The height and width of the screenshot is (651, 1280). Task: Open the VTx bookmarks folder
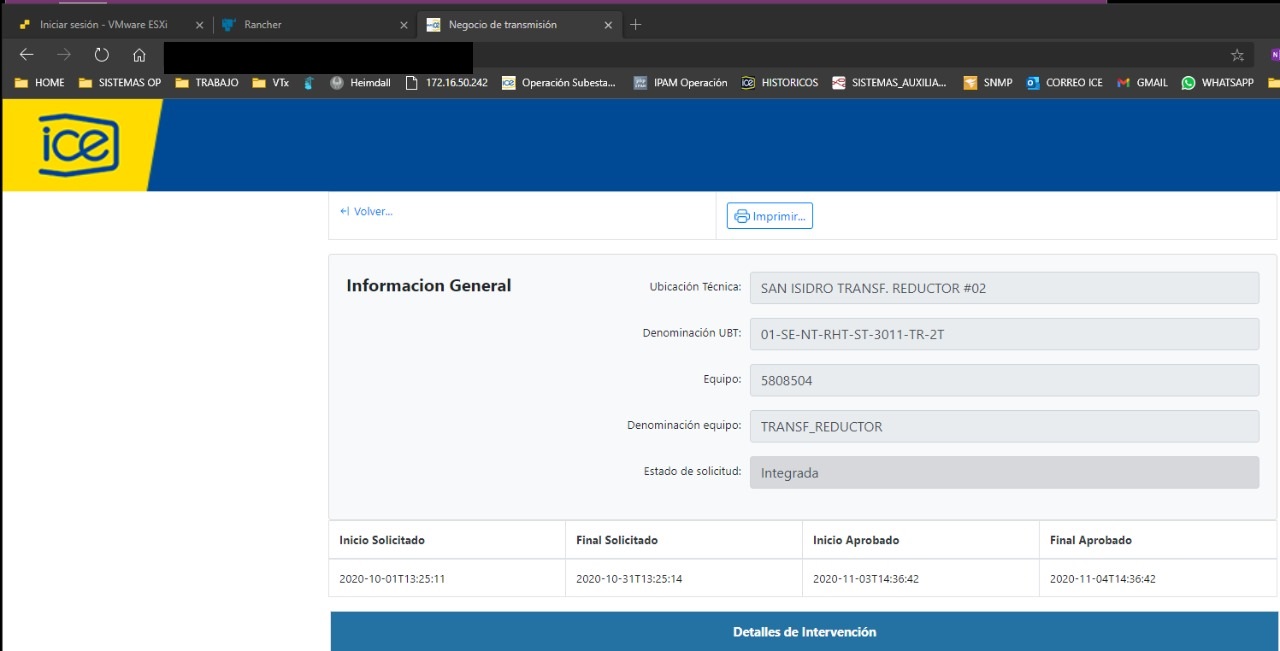[271, 83]
